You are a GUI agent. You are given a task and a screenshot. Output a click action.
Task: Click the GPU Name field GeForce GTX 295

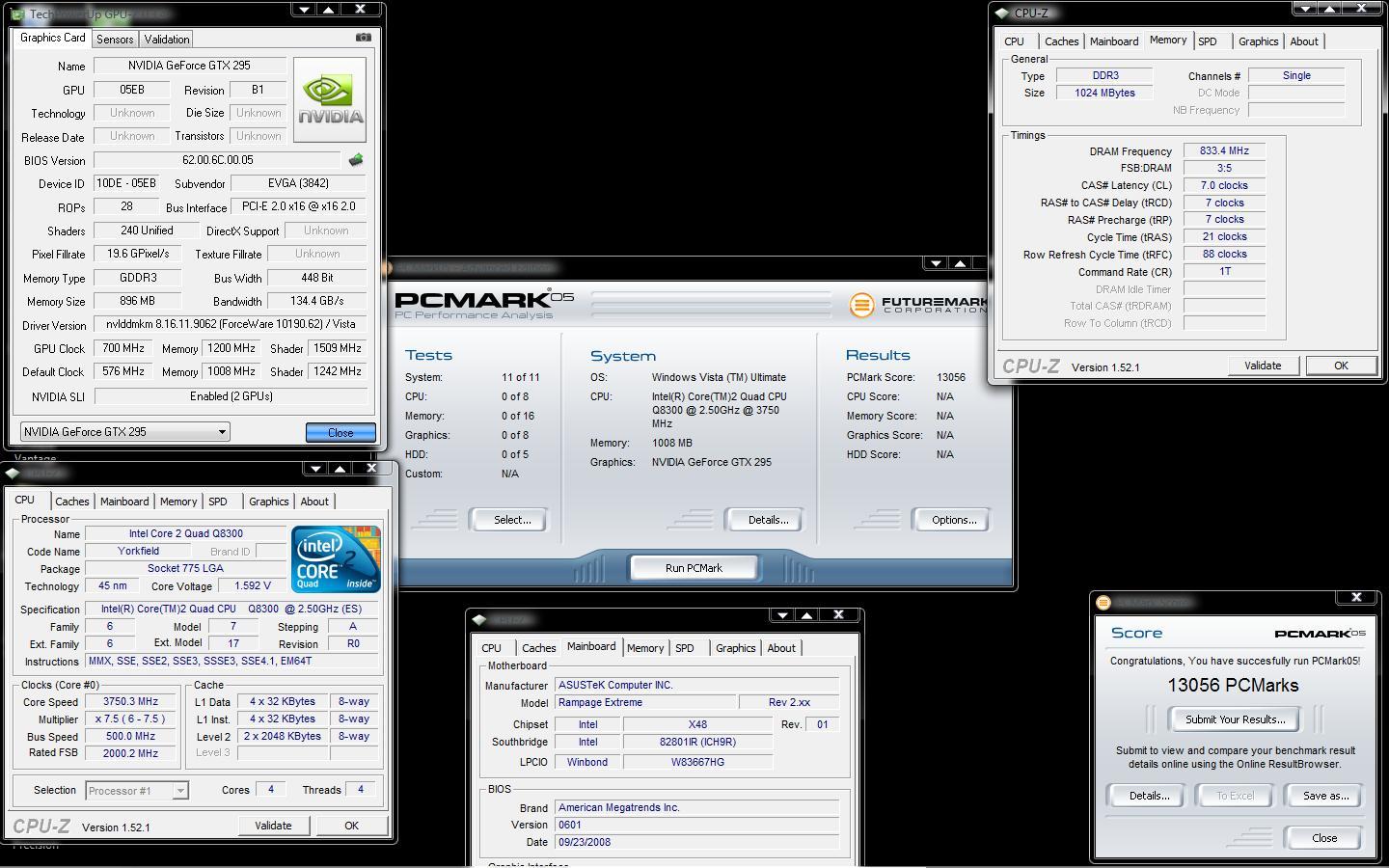(189, 66)
